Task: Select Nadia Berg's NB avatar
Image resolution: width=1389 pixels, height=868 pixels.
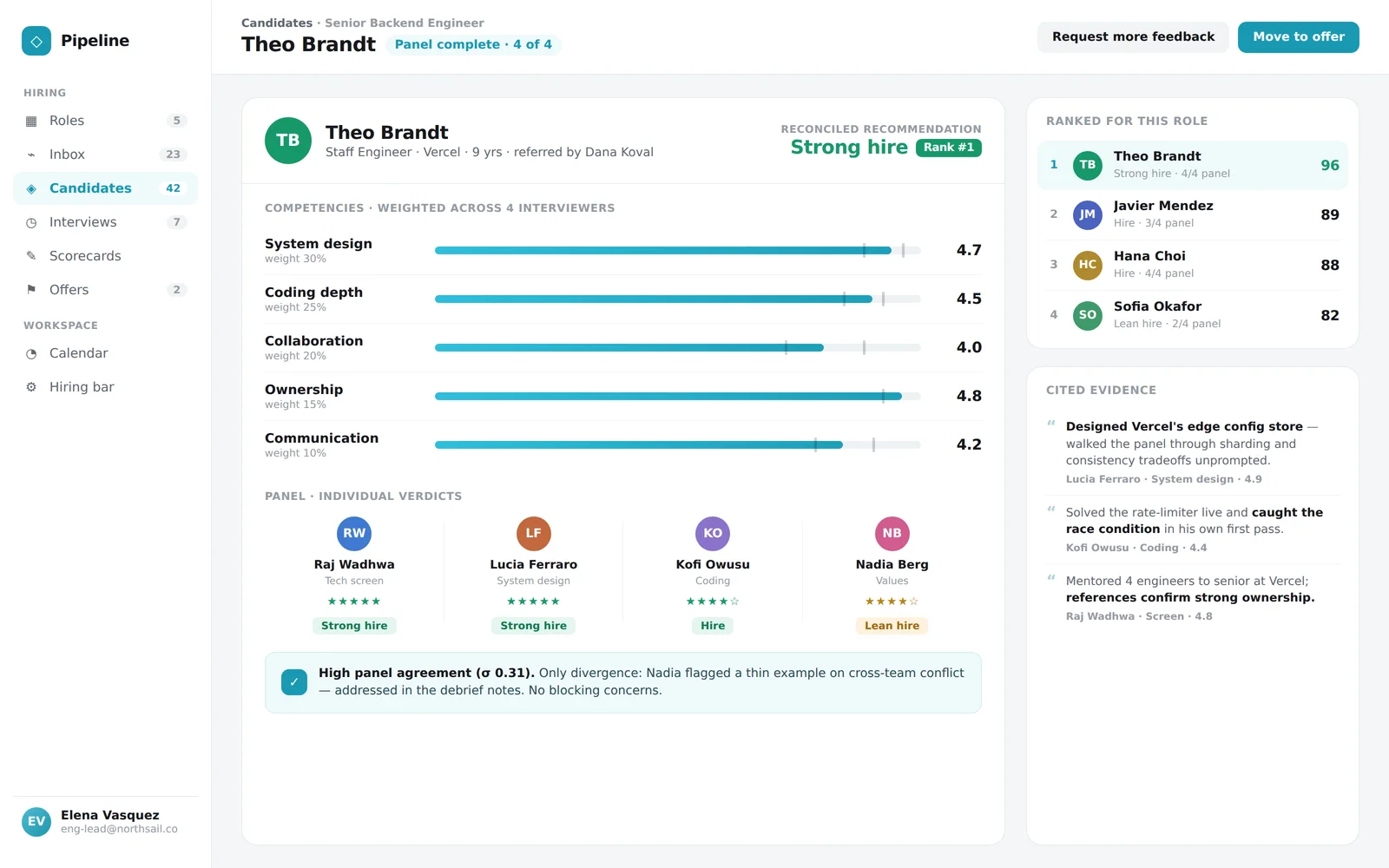Action: pyautogui.click(x=892, y=534)
